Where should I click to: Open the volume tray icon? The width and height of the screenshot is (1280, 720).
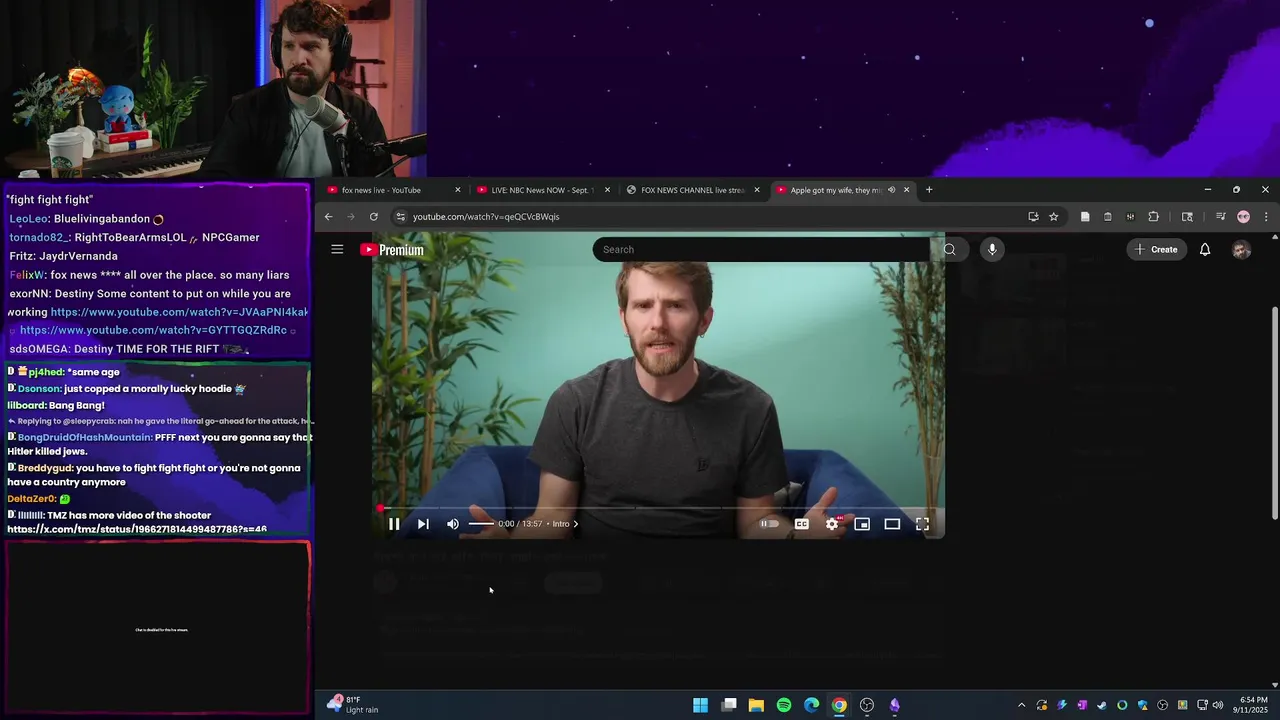point(1218,705)
